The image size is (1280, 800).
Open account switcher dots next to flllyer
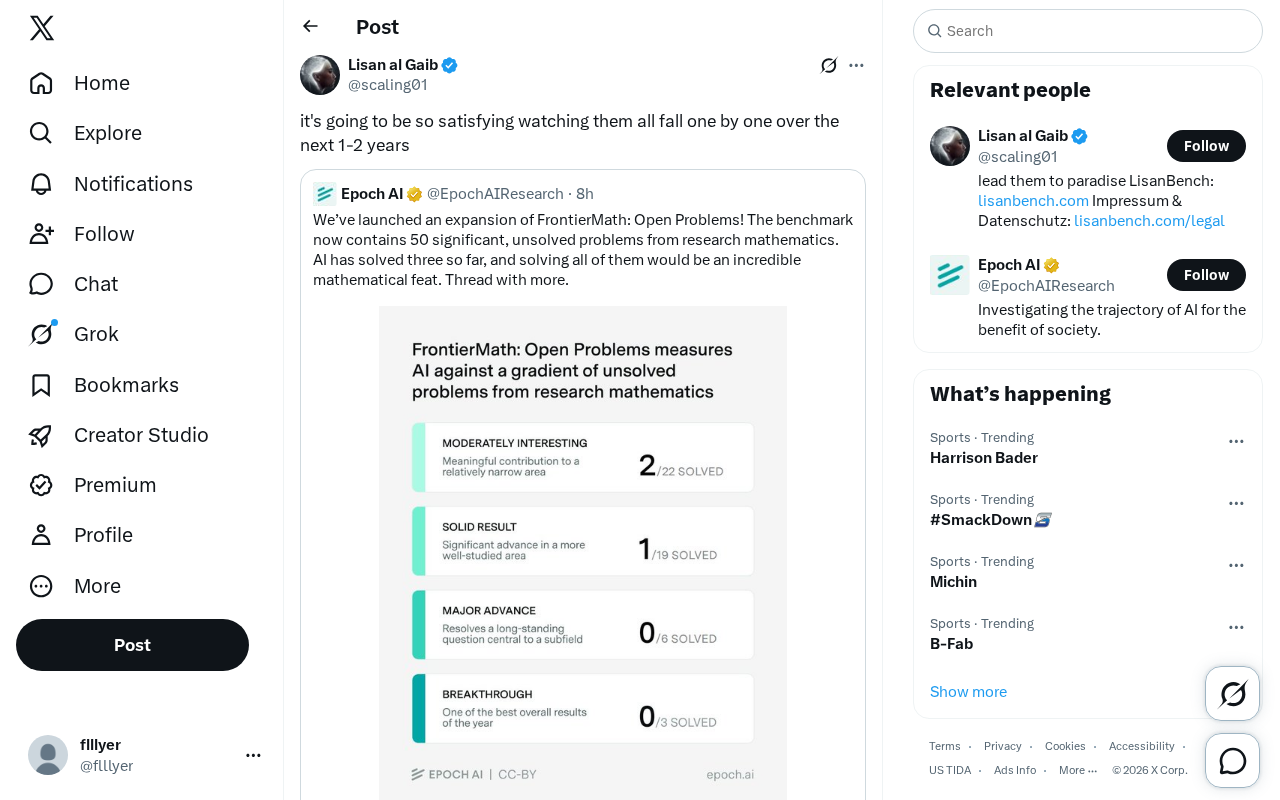(x=253, y=755)
